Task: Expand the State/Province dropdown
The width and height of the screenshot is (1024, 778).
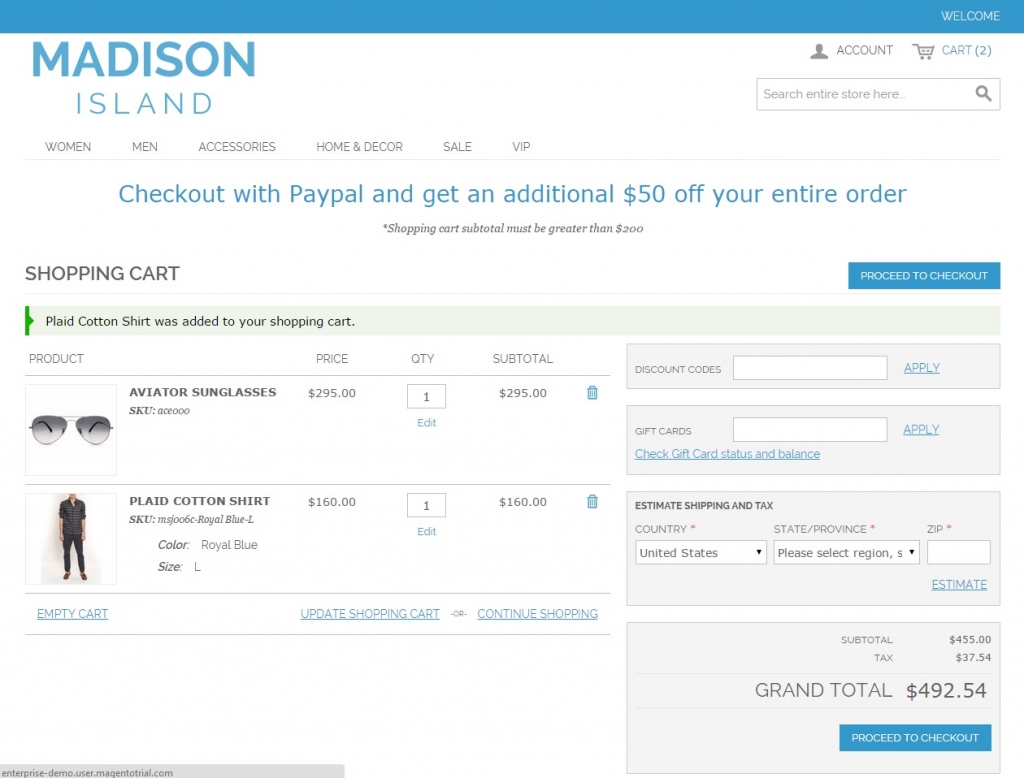Action: point(846,553)
